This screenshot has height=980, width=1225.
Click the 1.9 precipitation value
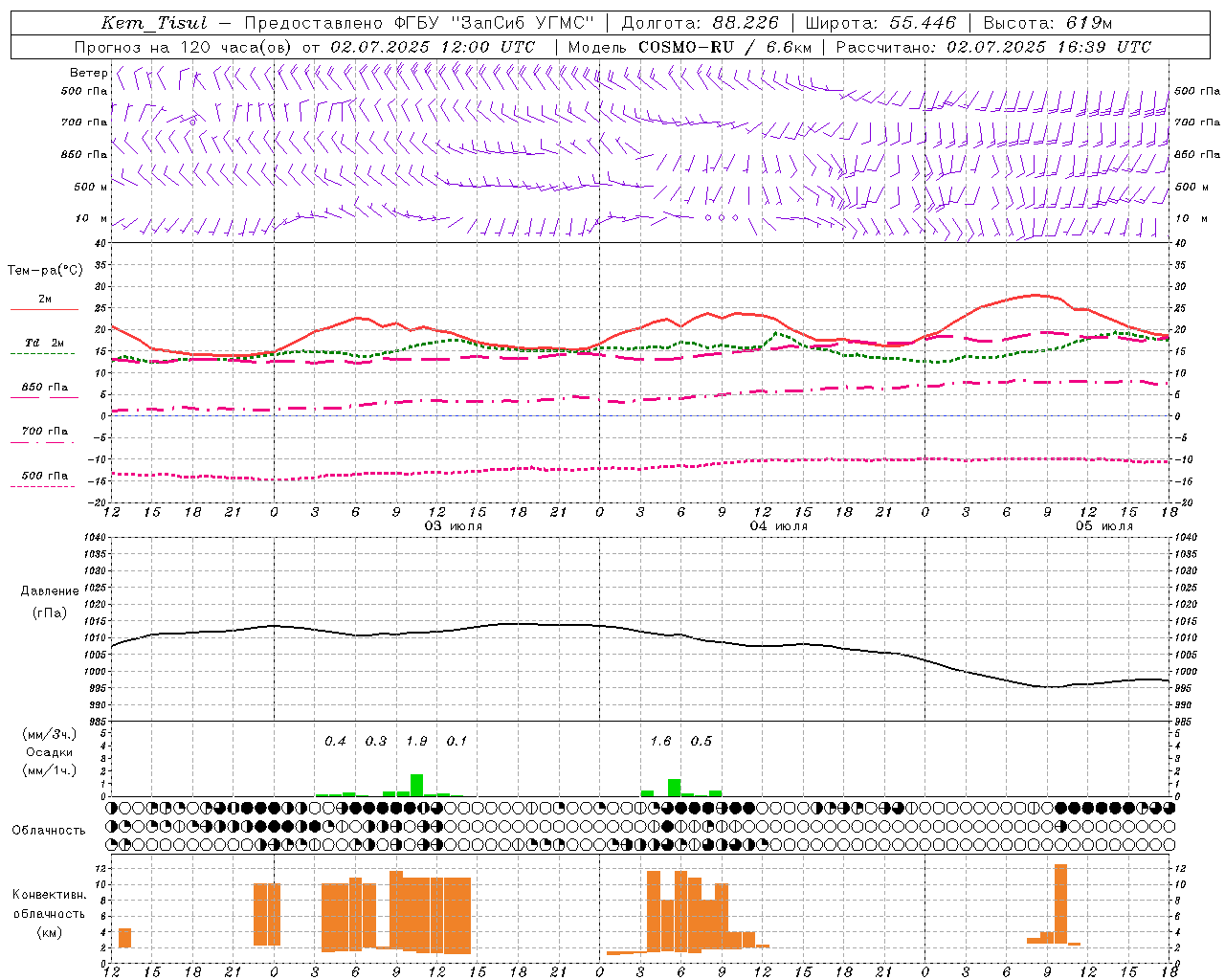[416, 741]
